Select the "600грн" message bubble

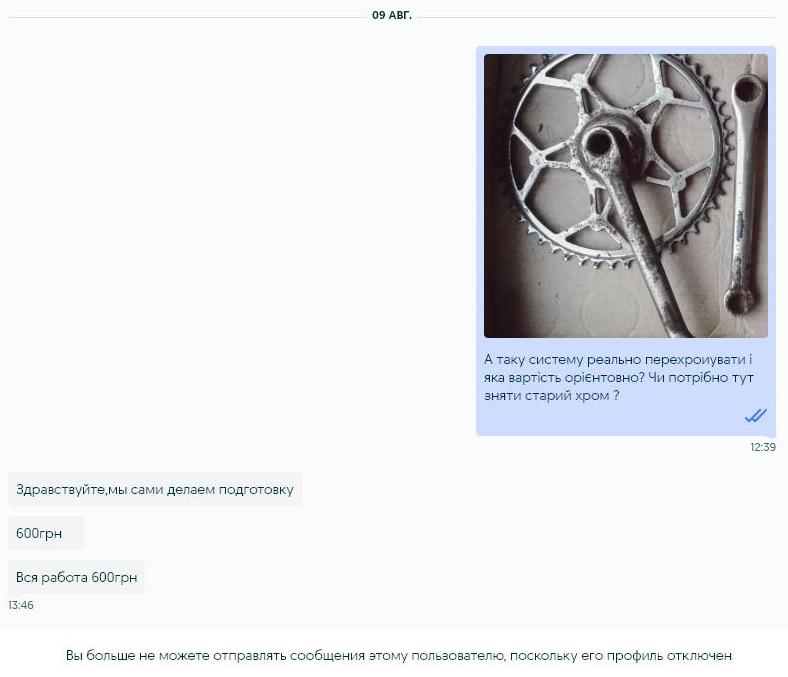click(46, 533)
